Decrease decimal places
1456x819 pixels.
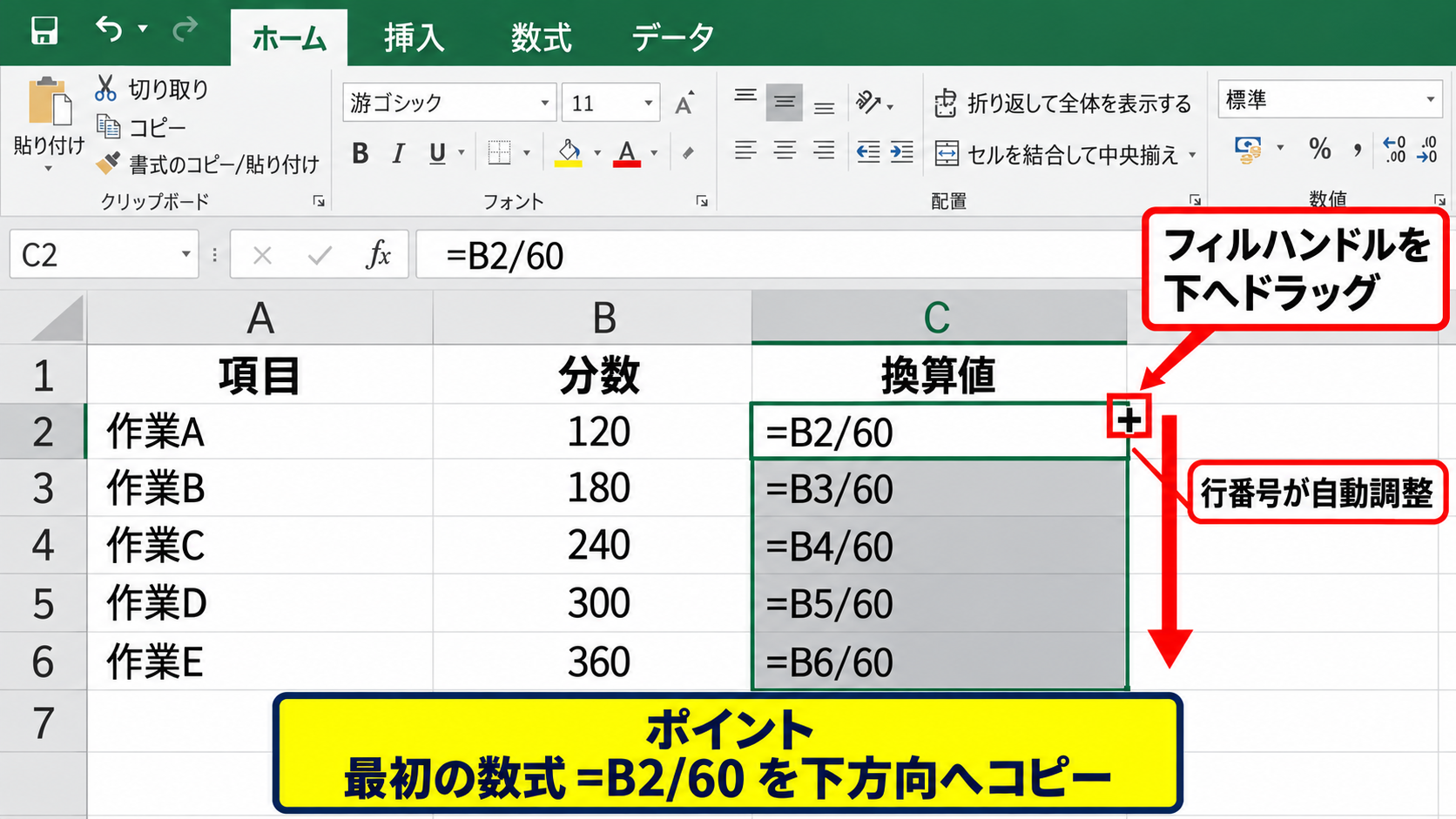(1428, 150)
